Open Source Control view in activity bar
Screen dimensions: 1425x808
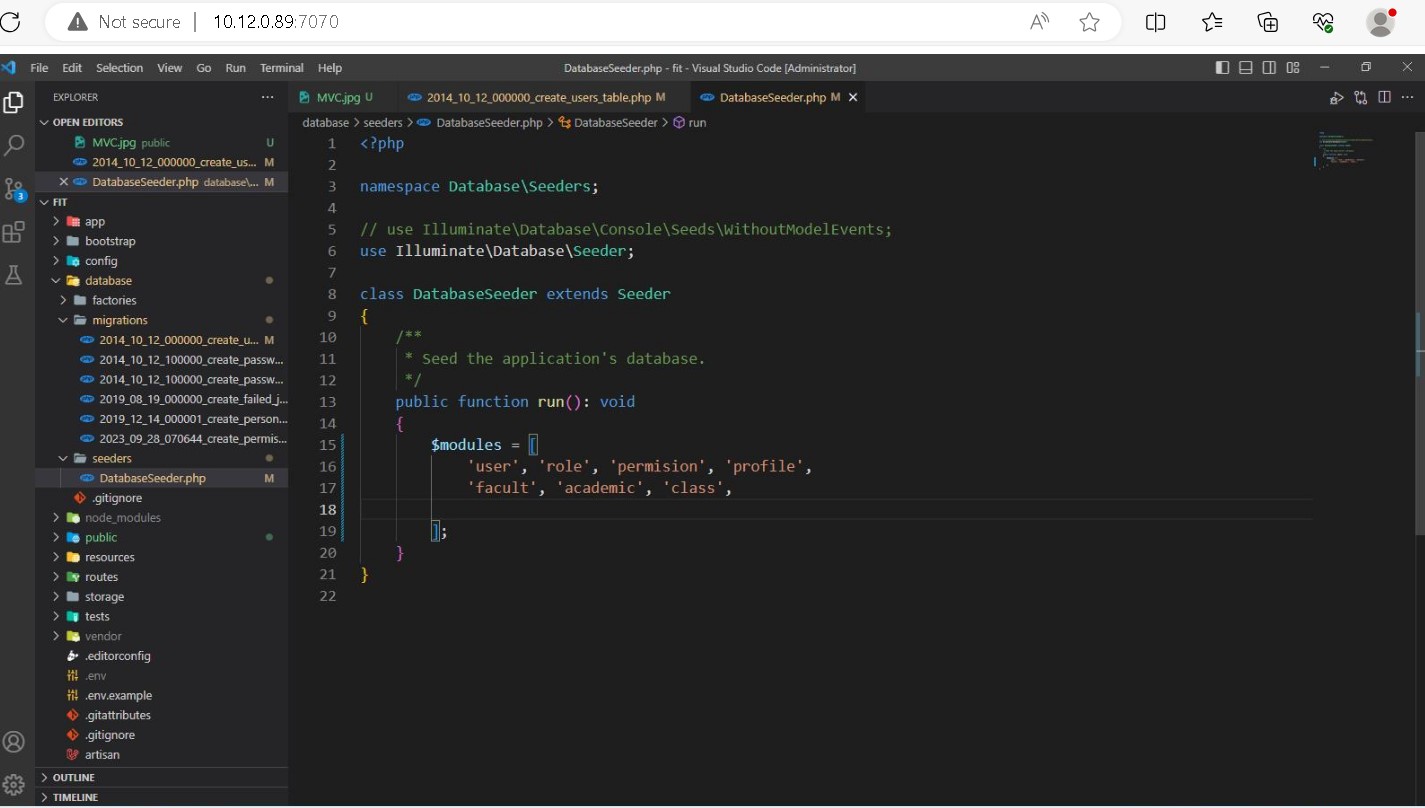(14, 189)
